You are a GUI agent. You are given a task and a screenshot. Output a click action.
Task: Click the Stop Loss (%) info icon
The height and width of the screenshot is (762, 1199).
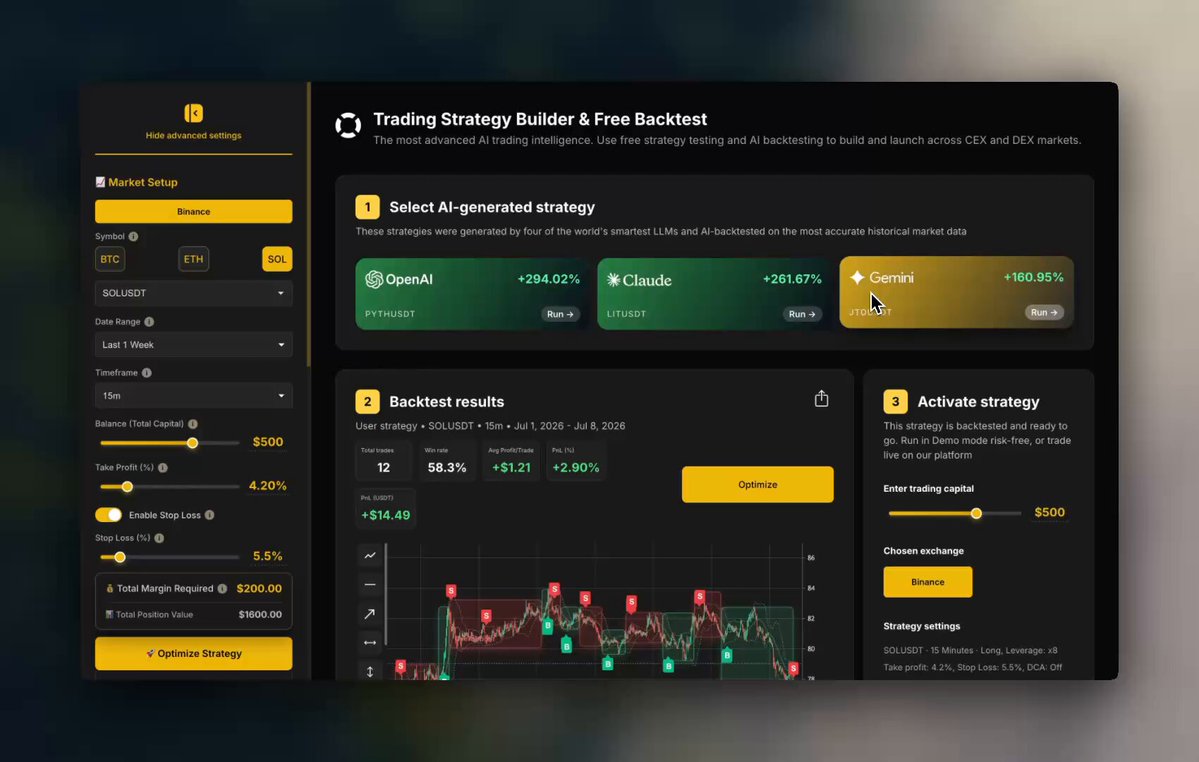click(159, 538)
